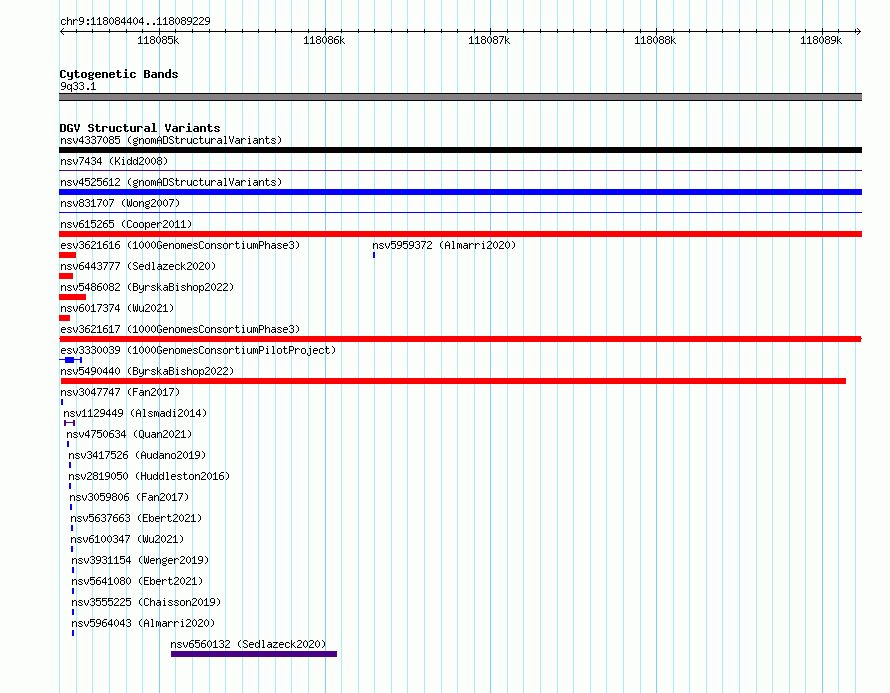Click the gray 9q33.1 cytogenetic band bar

pyautogui.click(x=460, y=97)
